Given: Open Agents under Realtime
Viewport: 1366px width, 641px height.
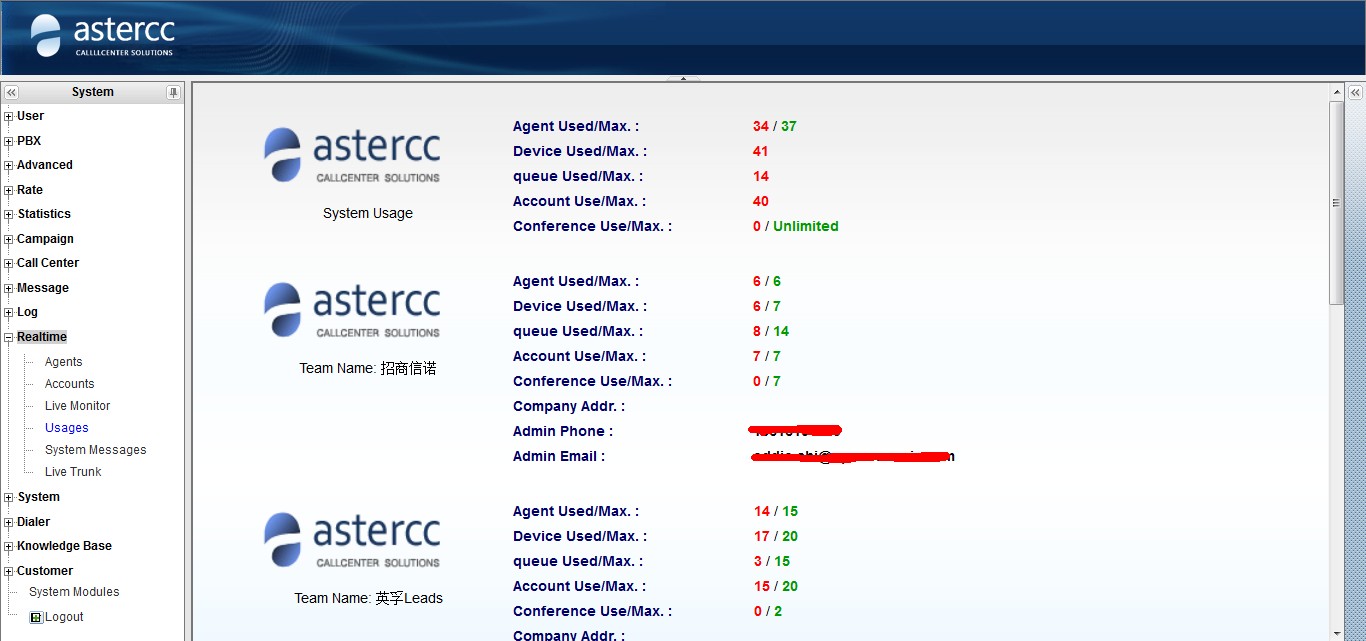Looking at the screenshot, I should pos(63,362).
